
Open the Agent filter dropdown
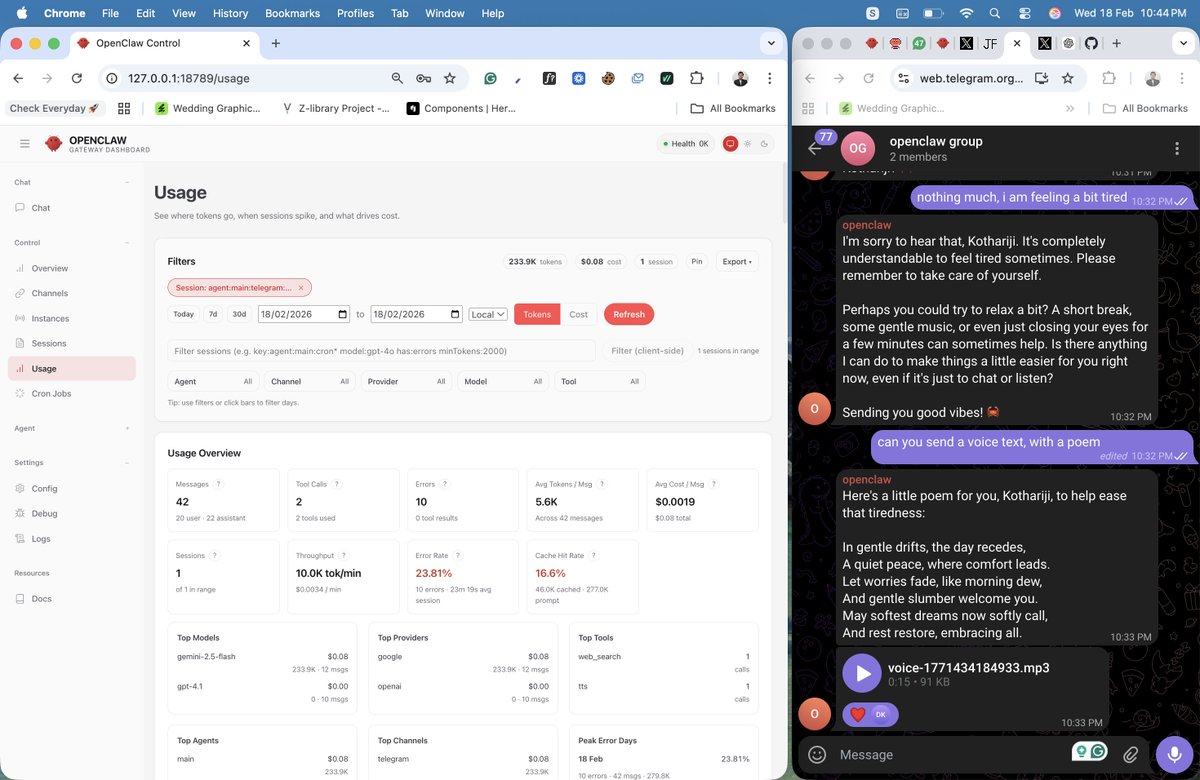pyautogui.click(x=213, y=381)
